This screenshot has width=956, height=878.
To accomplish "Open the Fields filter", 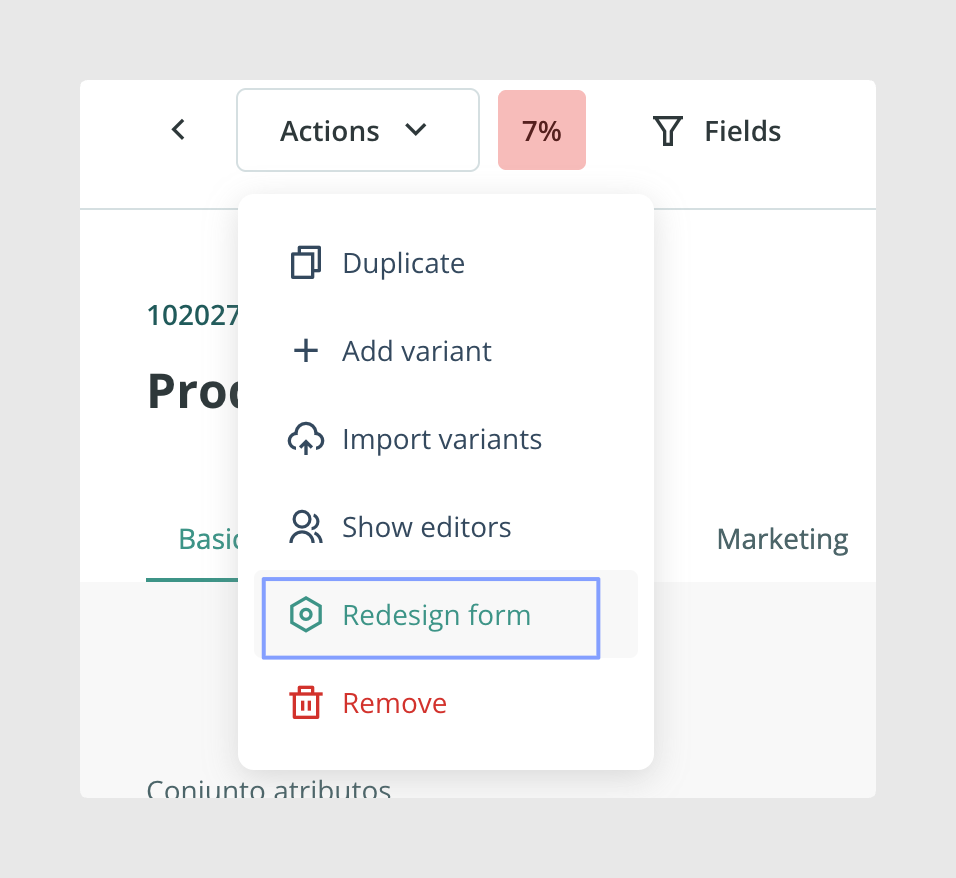I will [717, 131].
